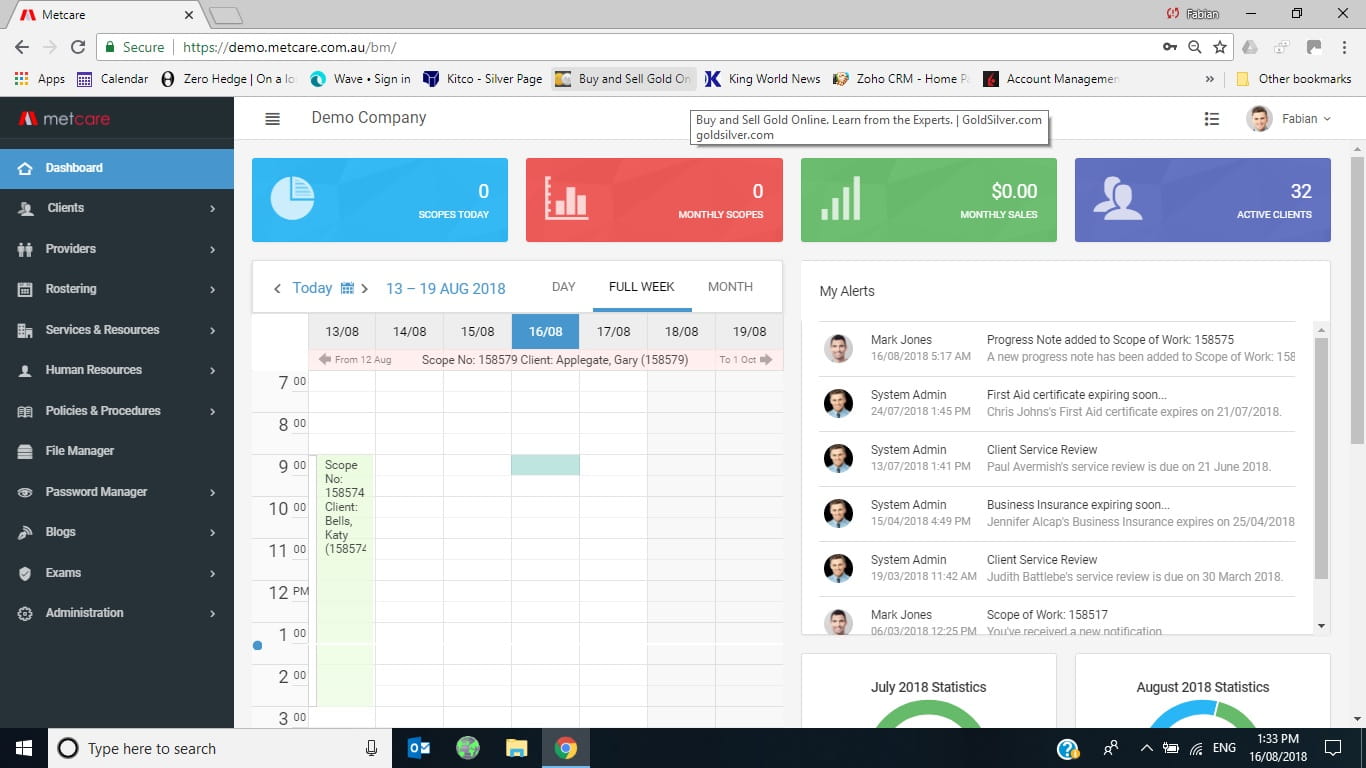Expand the Human Resources submenu arrow

tap(213, 371)
